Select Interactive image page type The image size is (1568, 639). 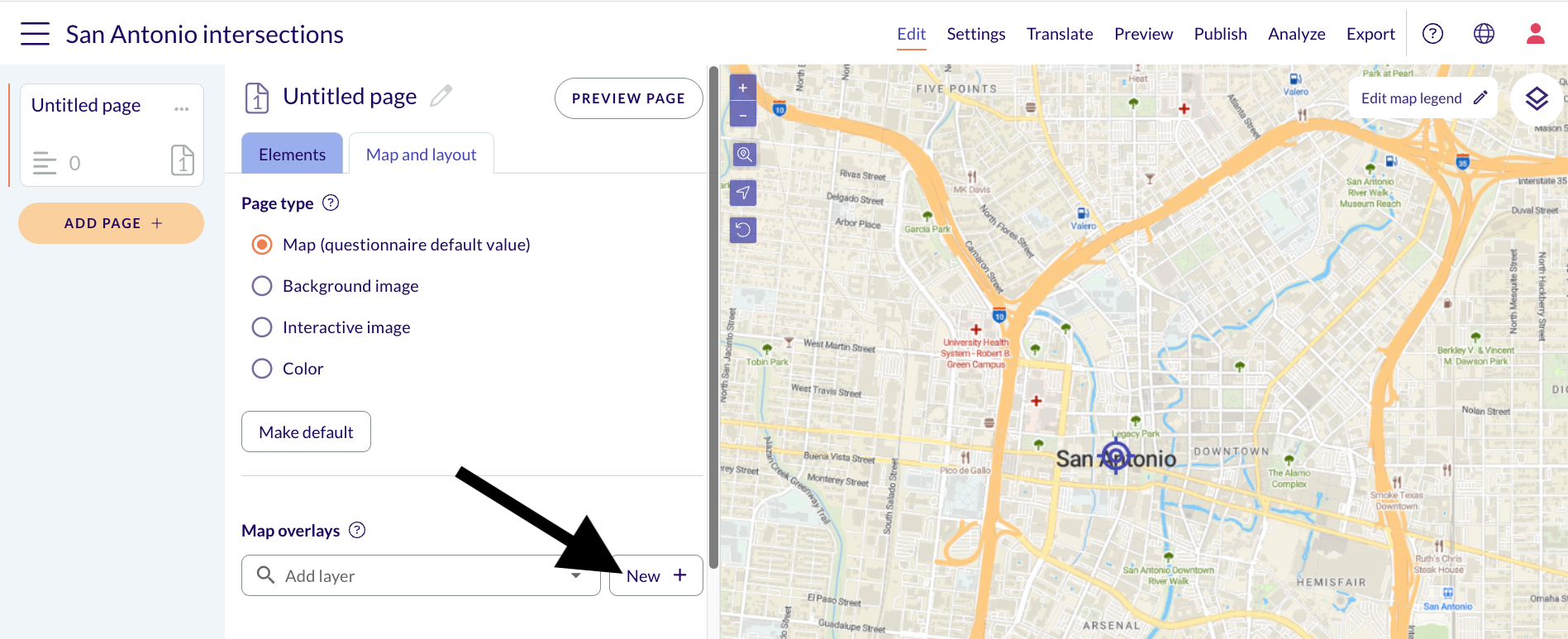point(262,327)
